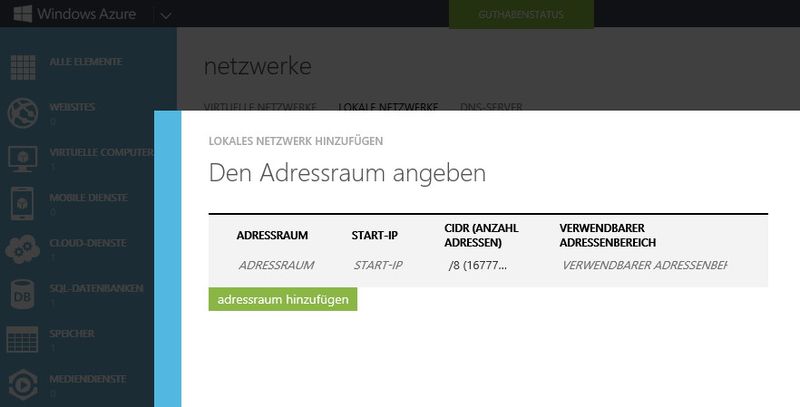Image resolution: width=800 pixels, height=407 pixels.
Task: Open the Guthabenstatus button
Action: [521, 14]
